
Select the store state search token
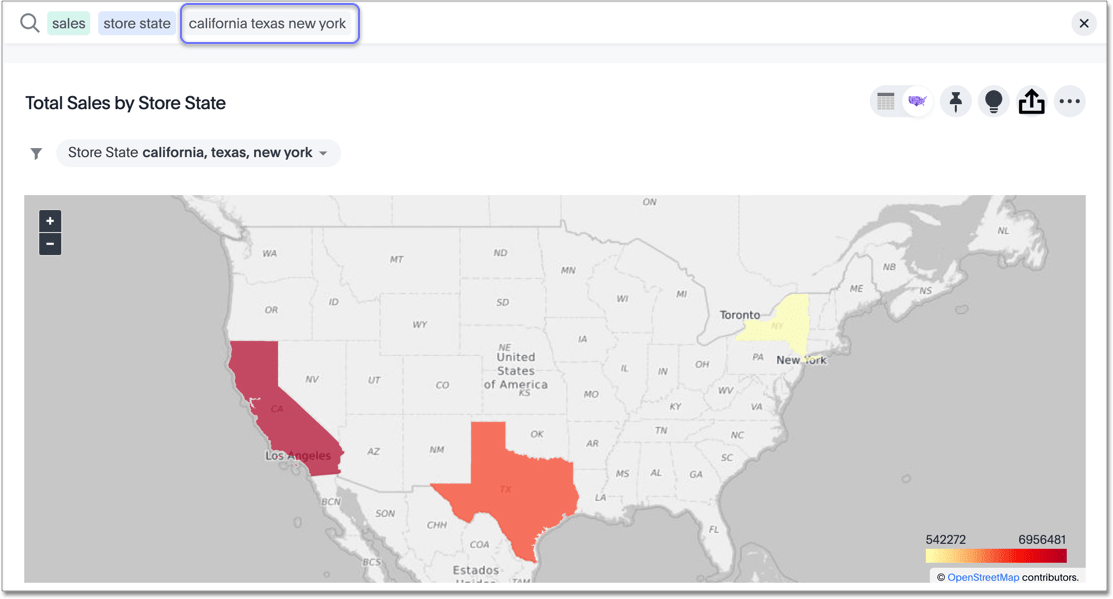(x=137, y=23)
